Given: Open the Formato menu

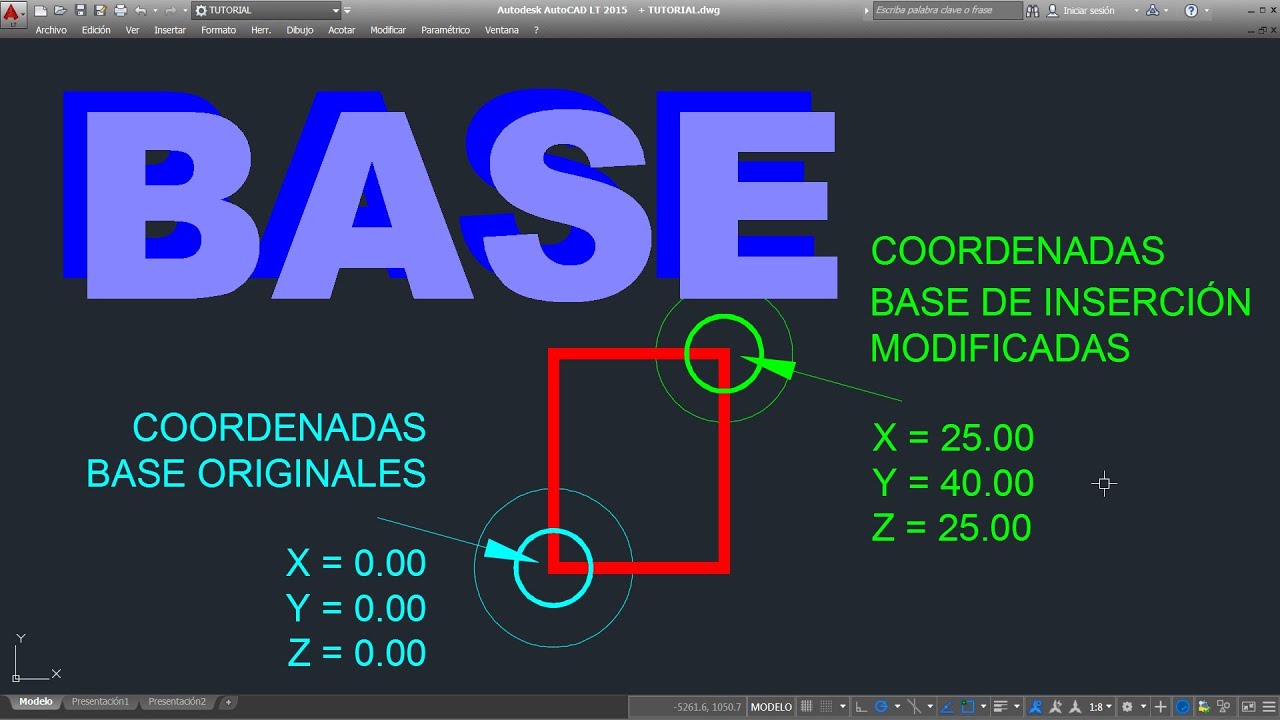Looking at the screenshot, I should pos(218,30).
